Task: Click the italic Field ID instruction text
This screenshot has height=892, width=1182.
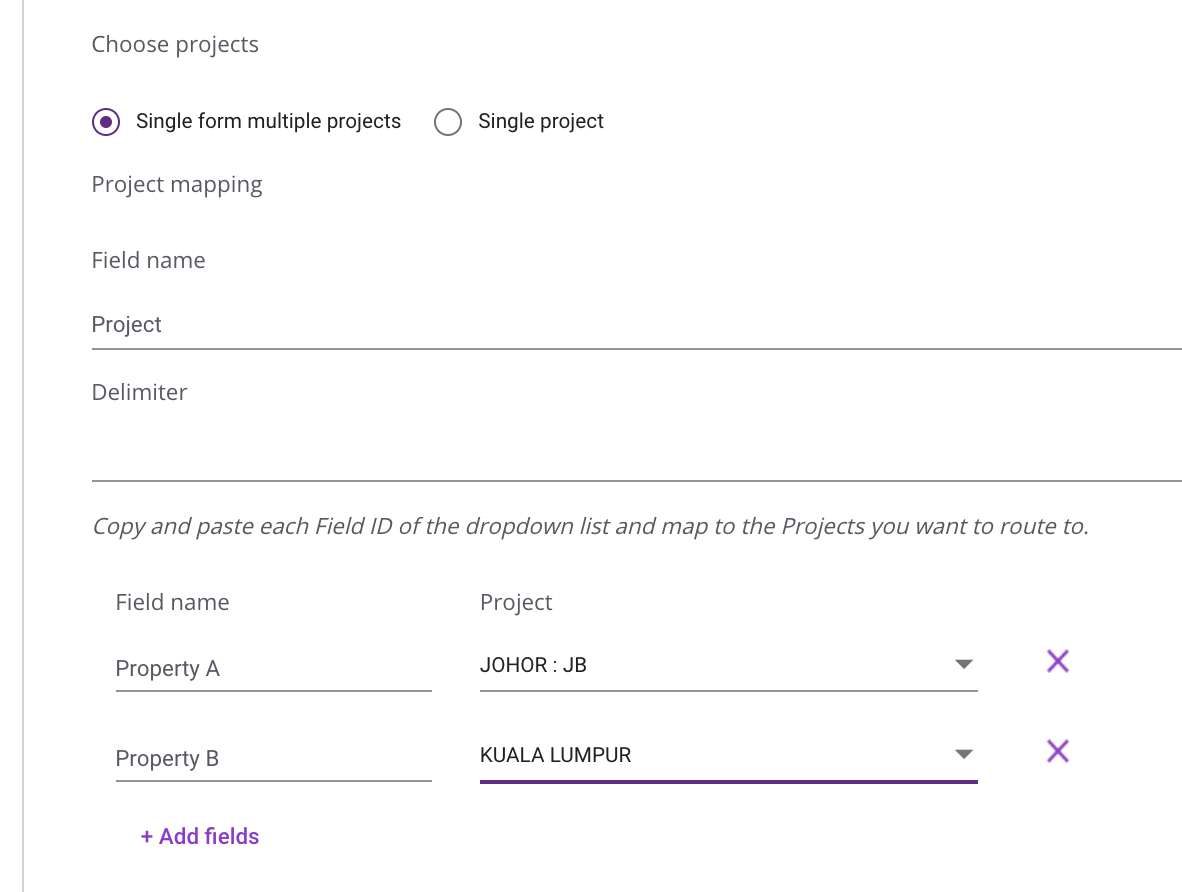Action: 590,526
